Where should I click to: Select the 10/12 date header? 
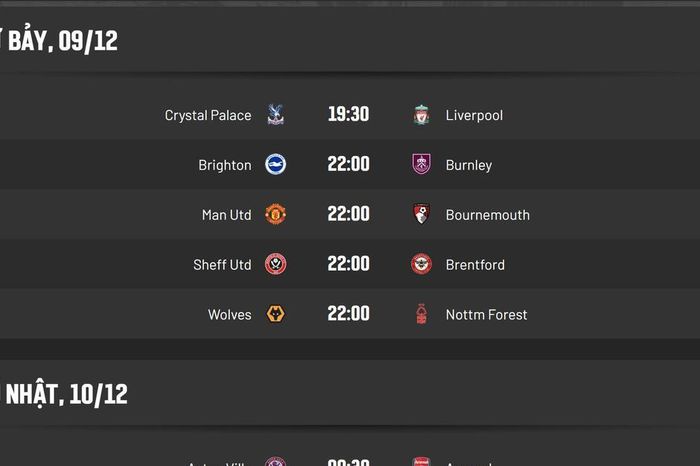pyautogui.click(x=64, y=394)
